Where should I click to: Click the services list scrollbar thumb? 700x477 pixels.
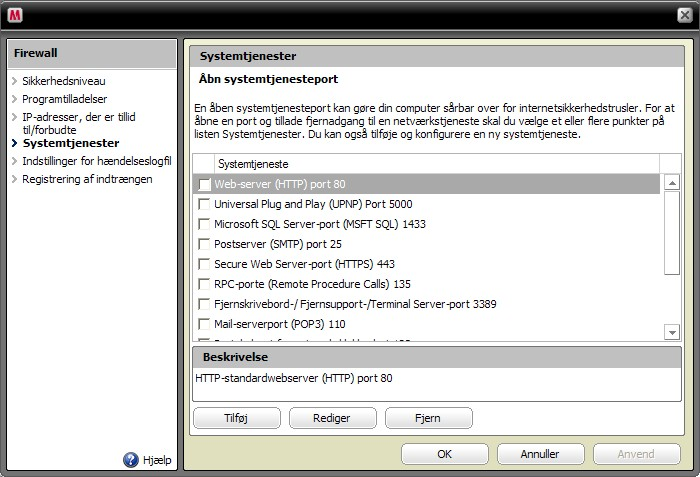[x=672, y=233]
